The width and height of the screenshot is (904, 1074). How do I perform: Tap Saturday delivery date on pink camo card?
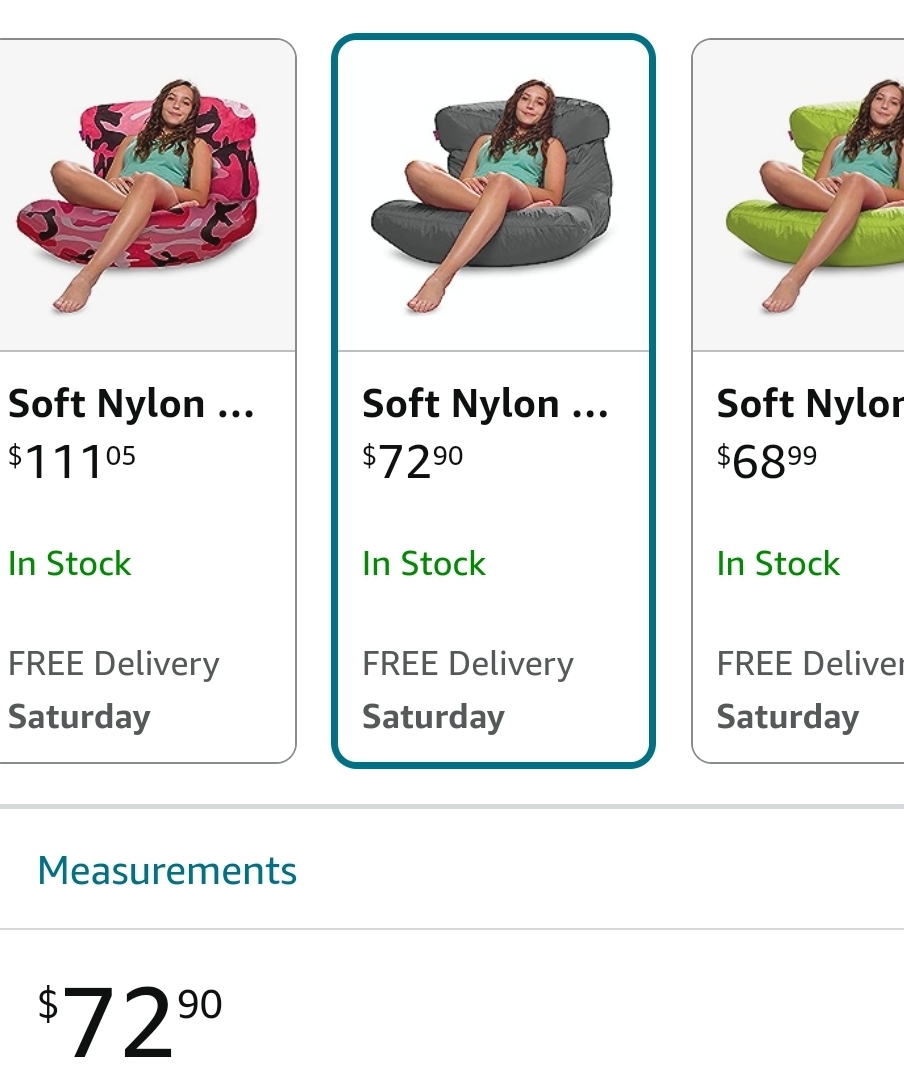(79, 717)
